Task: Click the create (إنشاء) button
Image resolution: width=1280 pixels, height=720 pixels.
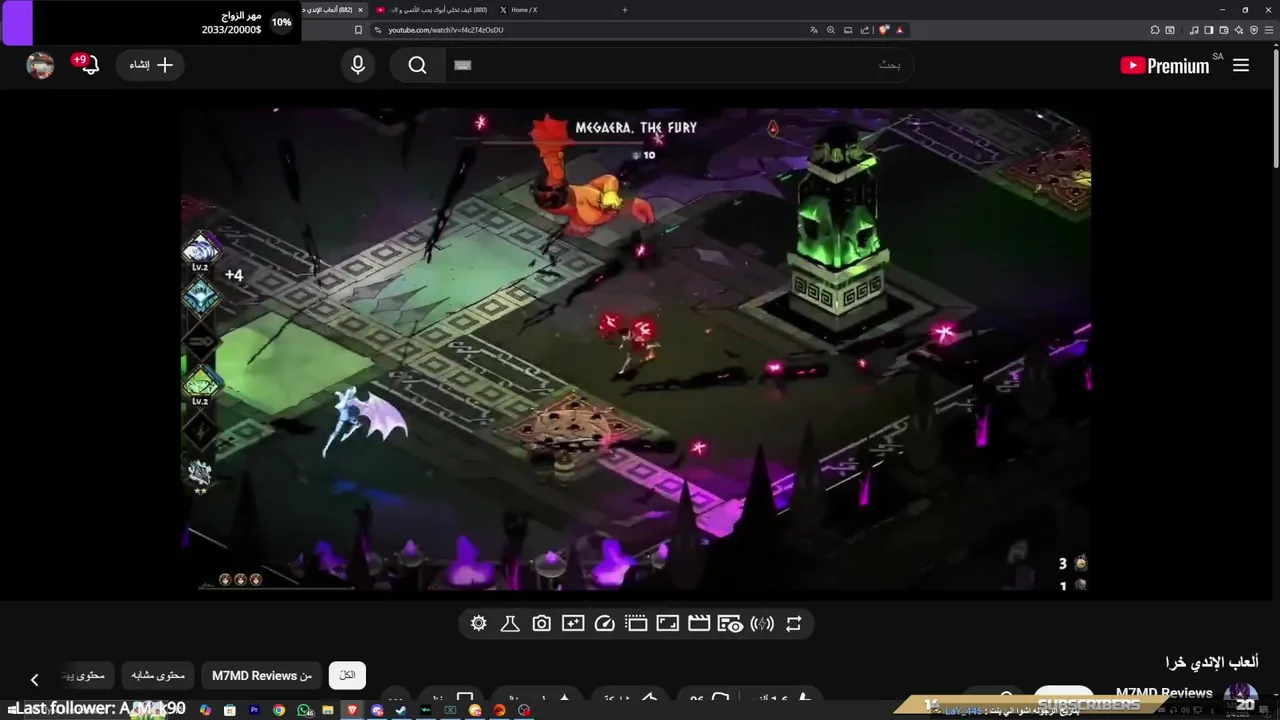Action: tap(151, 65)
